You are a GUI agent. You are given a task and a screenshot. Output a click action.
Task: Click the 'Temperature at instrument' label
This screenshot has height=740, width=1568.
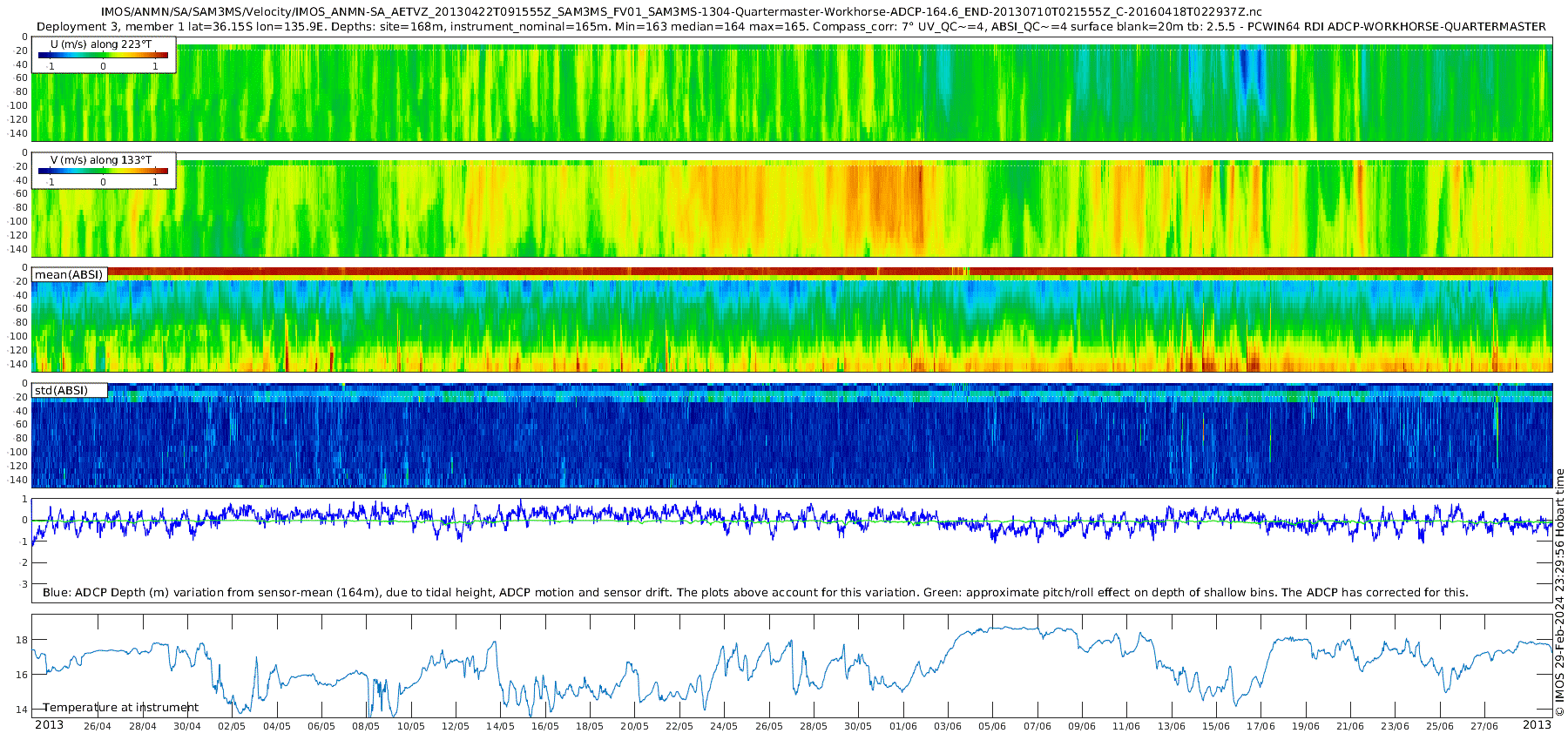pos(120,708)
